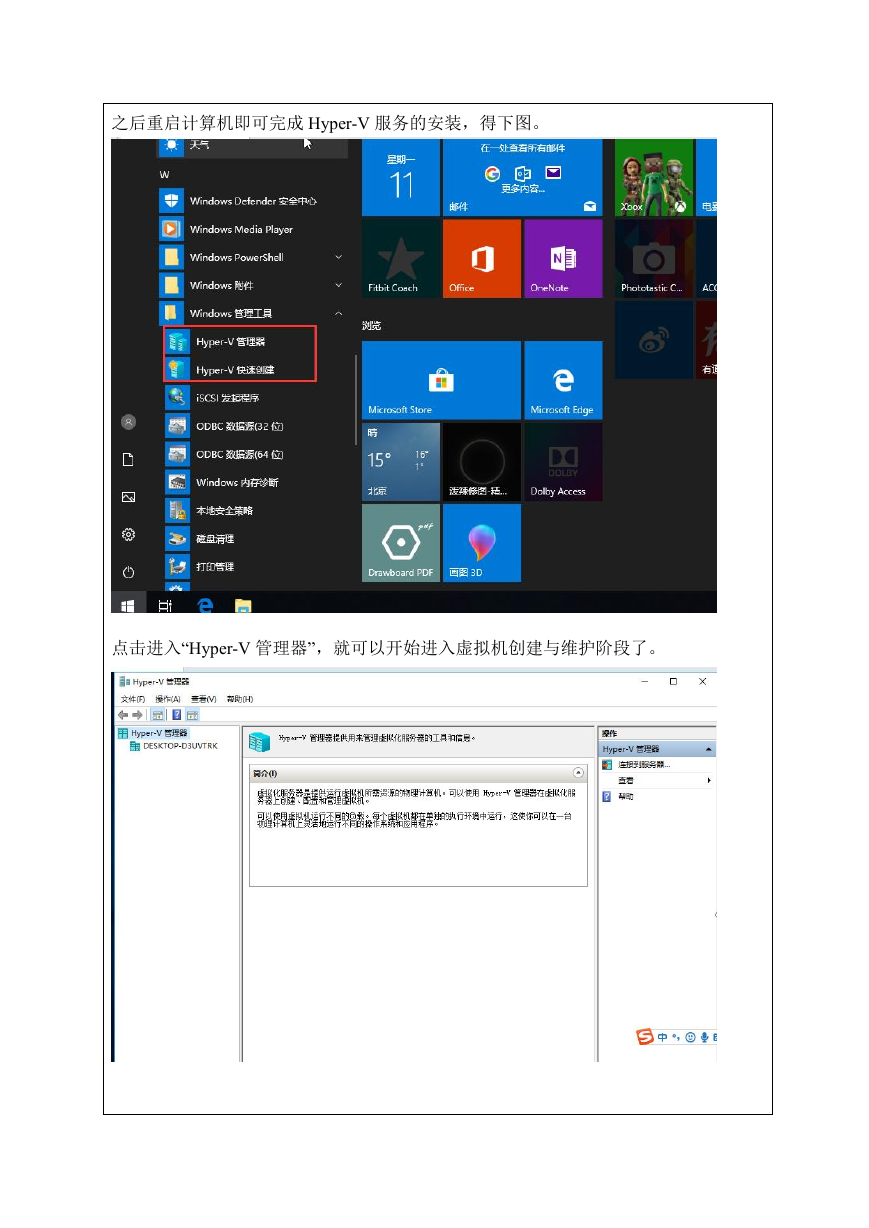Open Edge browser from the taskbar

pyautogui.click(x=205, y=605)
